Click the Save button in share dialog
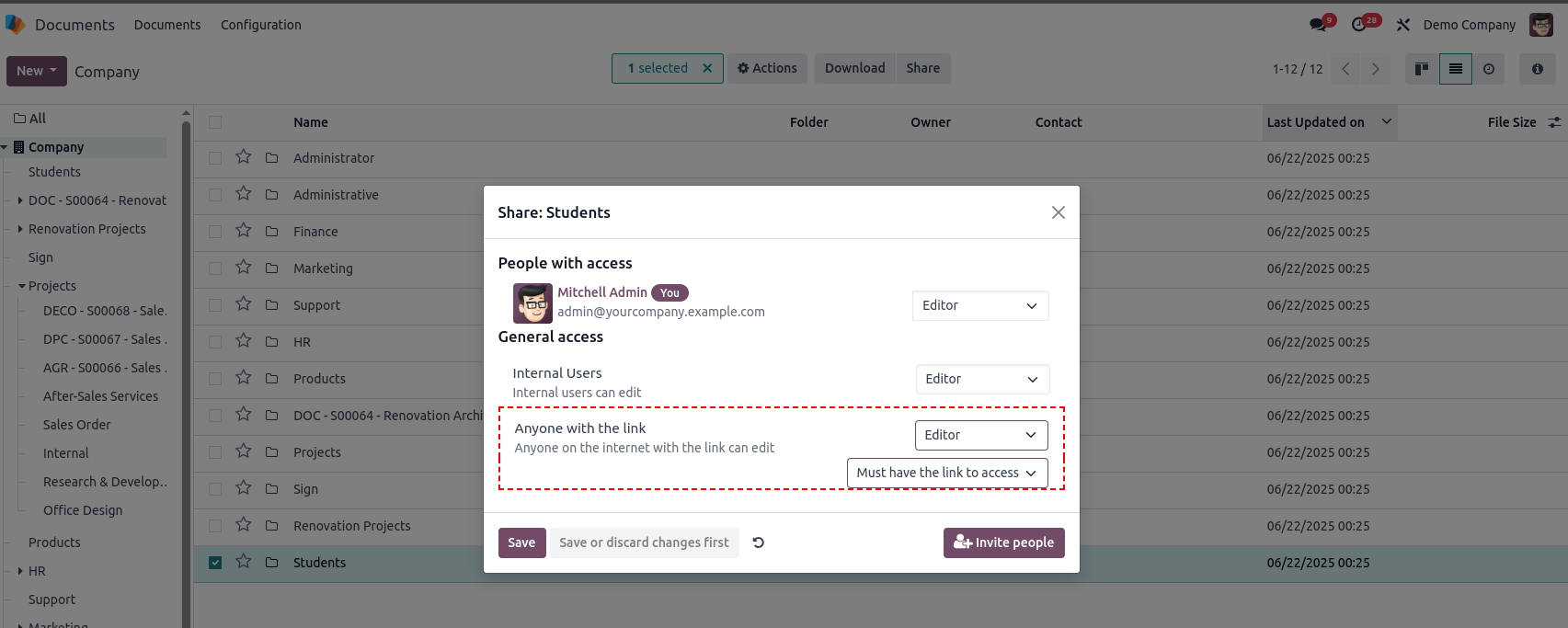This screenshot has width=1568, height=628. 521,542
